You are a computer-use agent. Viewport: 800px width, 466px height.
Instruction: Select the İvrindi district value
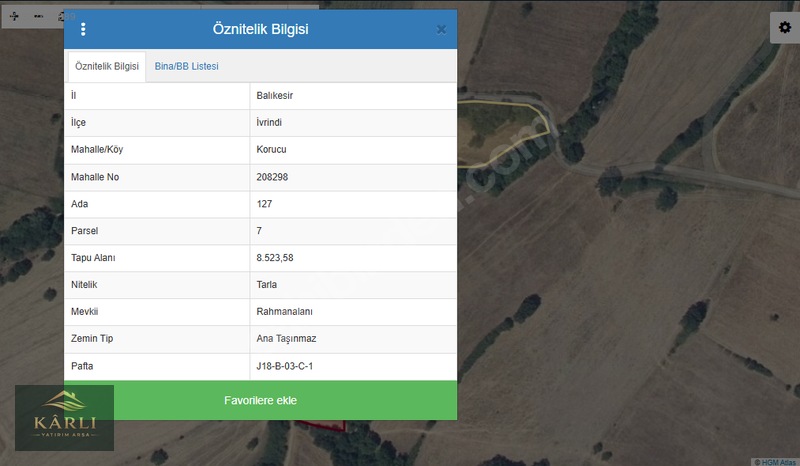[269, 122]
